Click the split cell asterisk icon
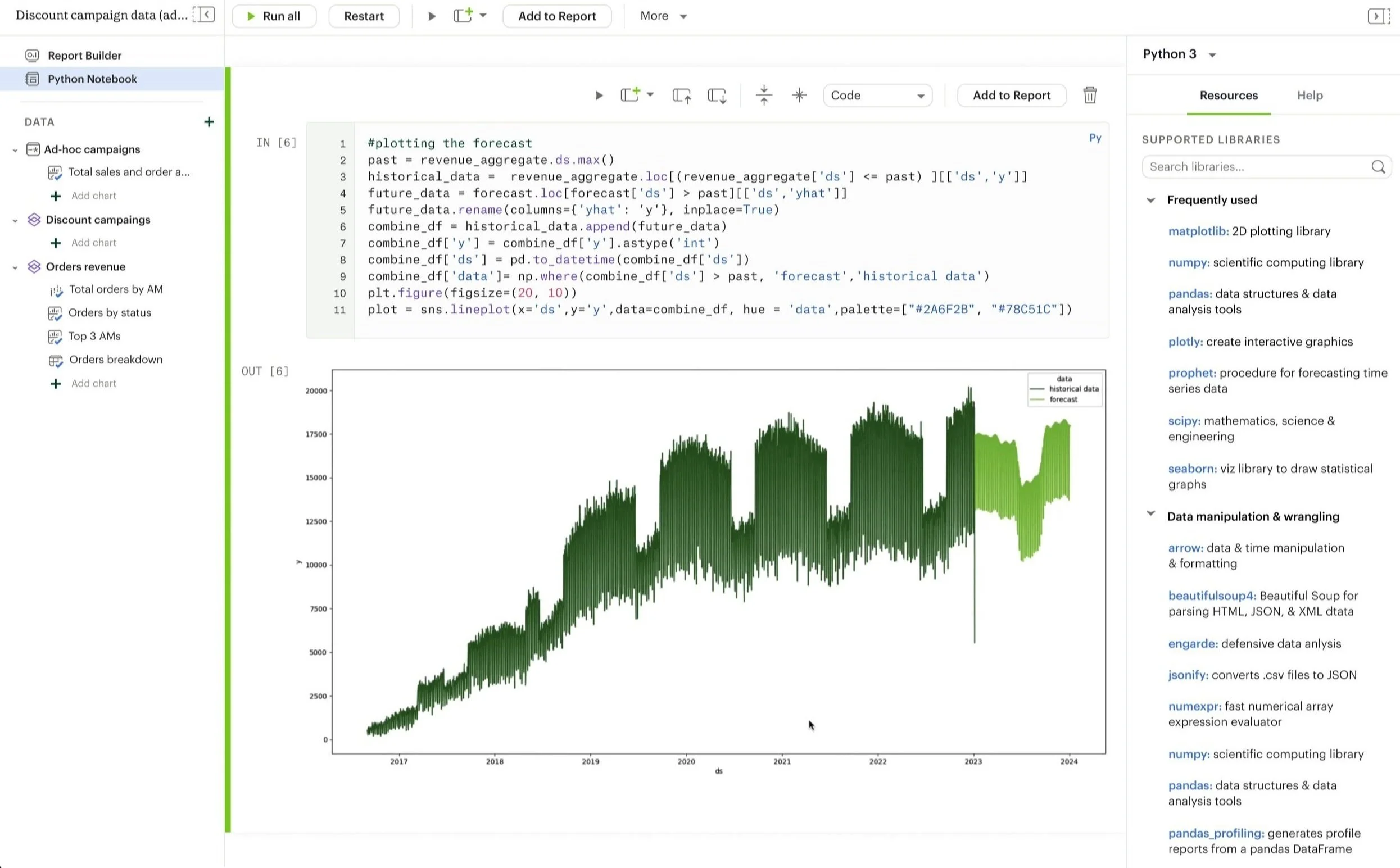Screen dimensions: 1400x868 click(799, 96)
